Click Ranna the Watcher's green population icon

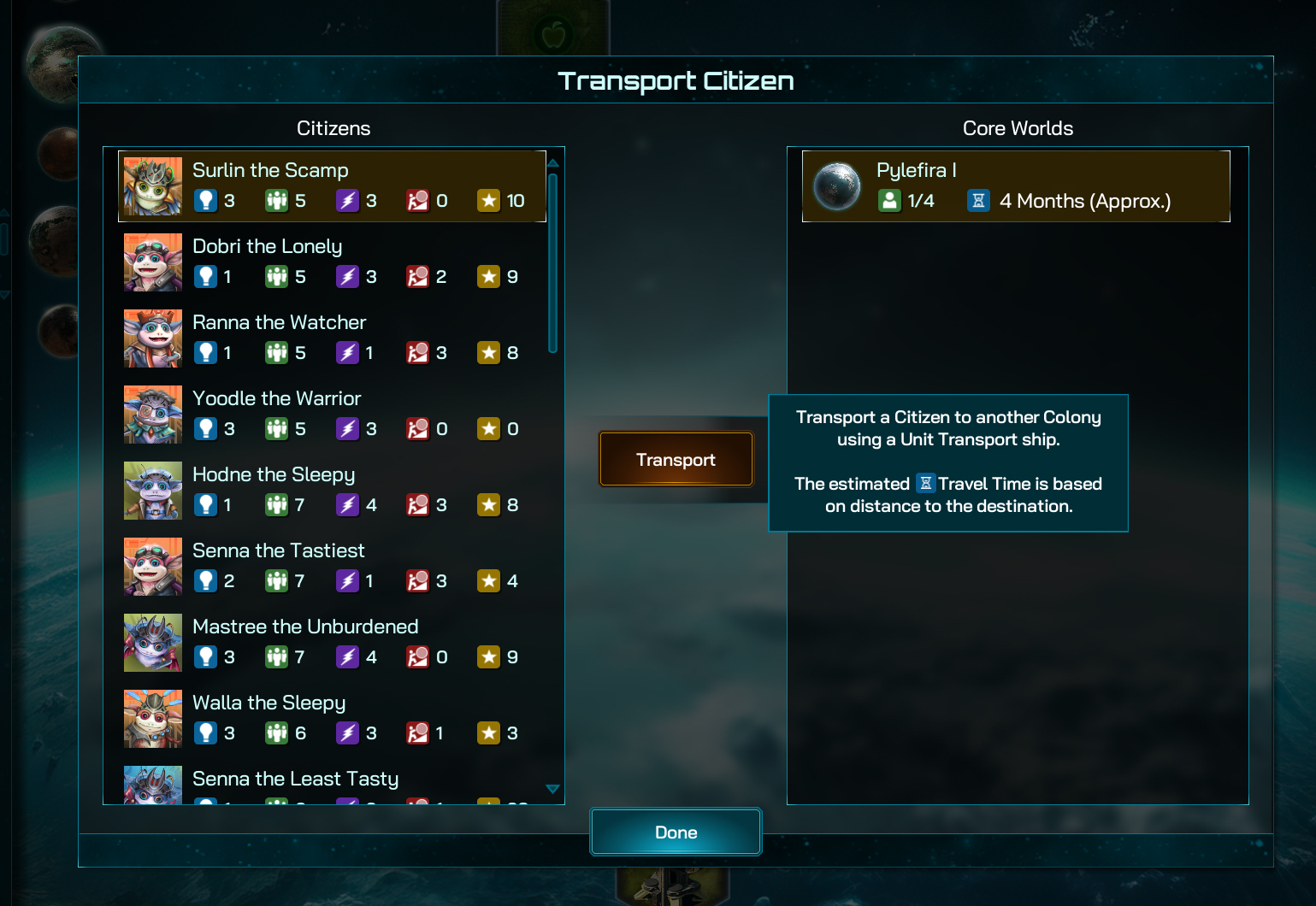pos(276,352)
